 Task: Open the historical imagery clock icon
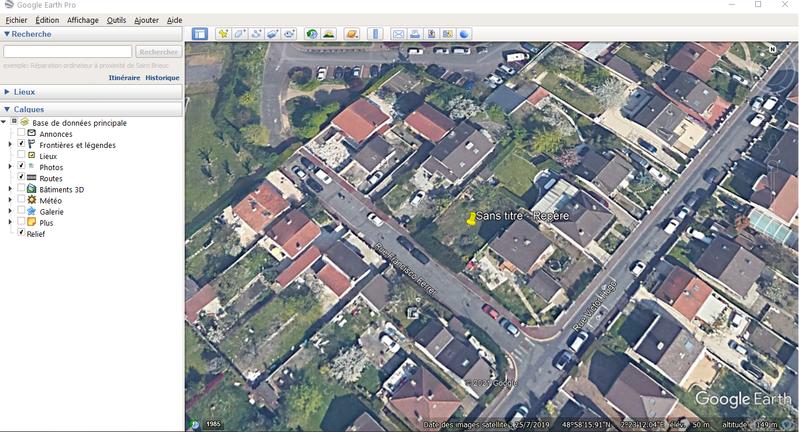[x=312, y=34]
